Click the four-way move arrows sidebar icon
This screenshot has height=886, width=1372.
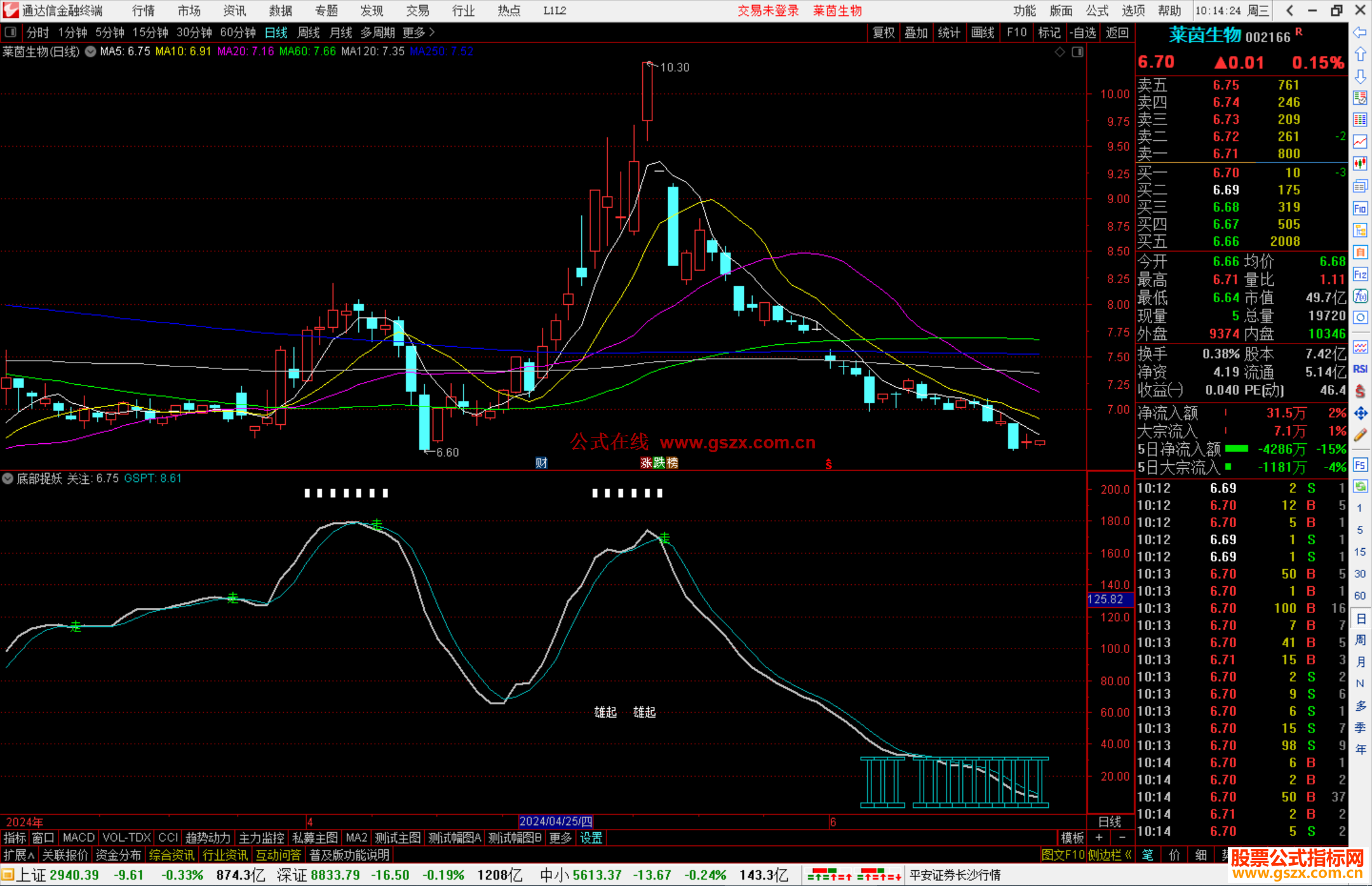[x=1360, y=413]
